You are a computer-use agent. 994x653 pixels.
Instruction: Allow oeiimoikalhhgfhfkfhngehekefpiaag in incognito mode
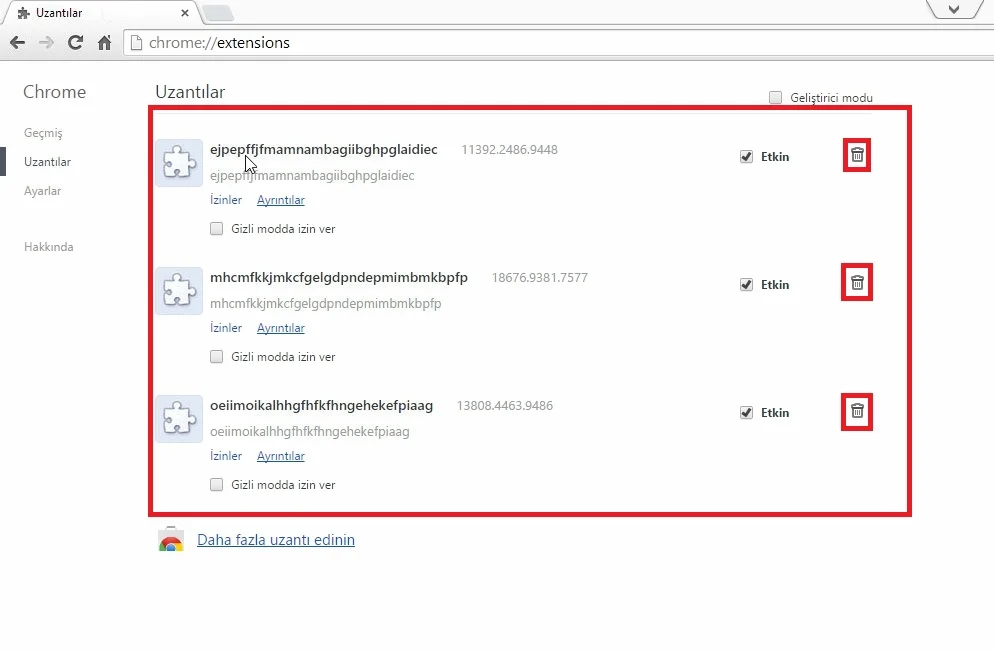[x=217, y=485]
